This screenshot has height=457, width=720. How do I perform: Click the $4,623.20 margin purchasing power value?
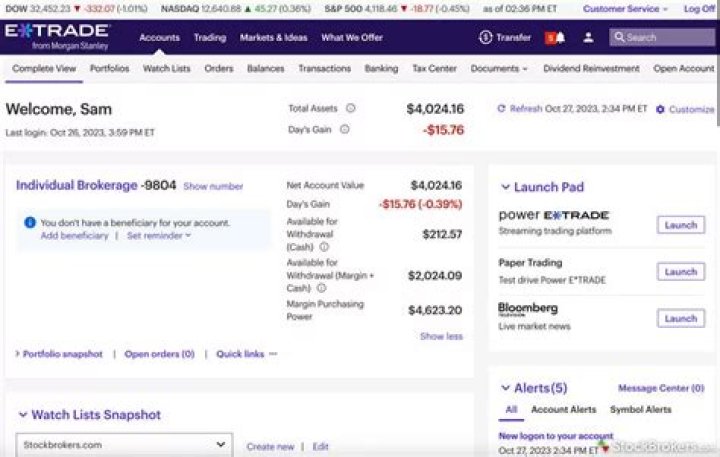tap(435, 310)
